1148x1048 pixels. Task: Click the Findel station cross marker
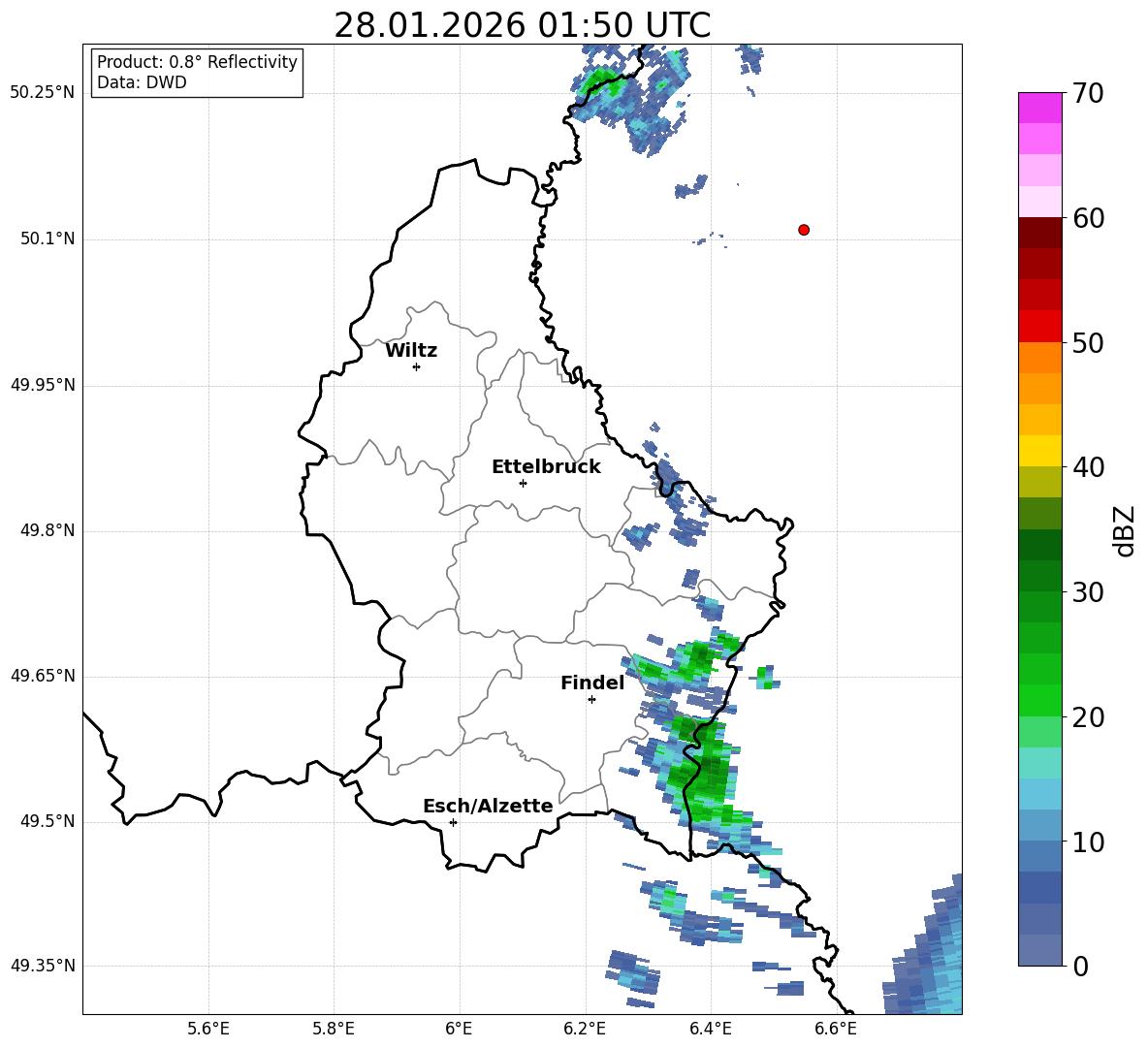coord(591,700)
